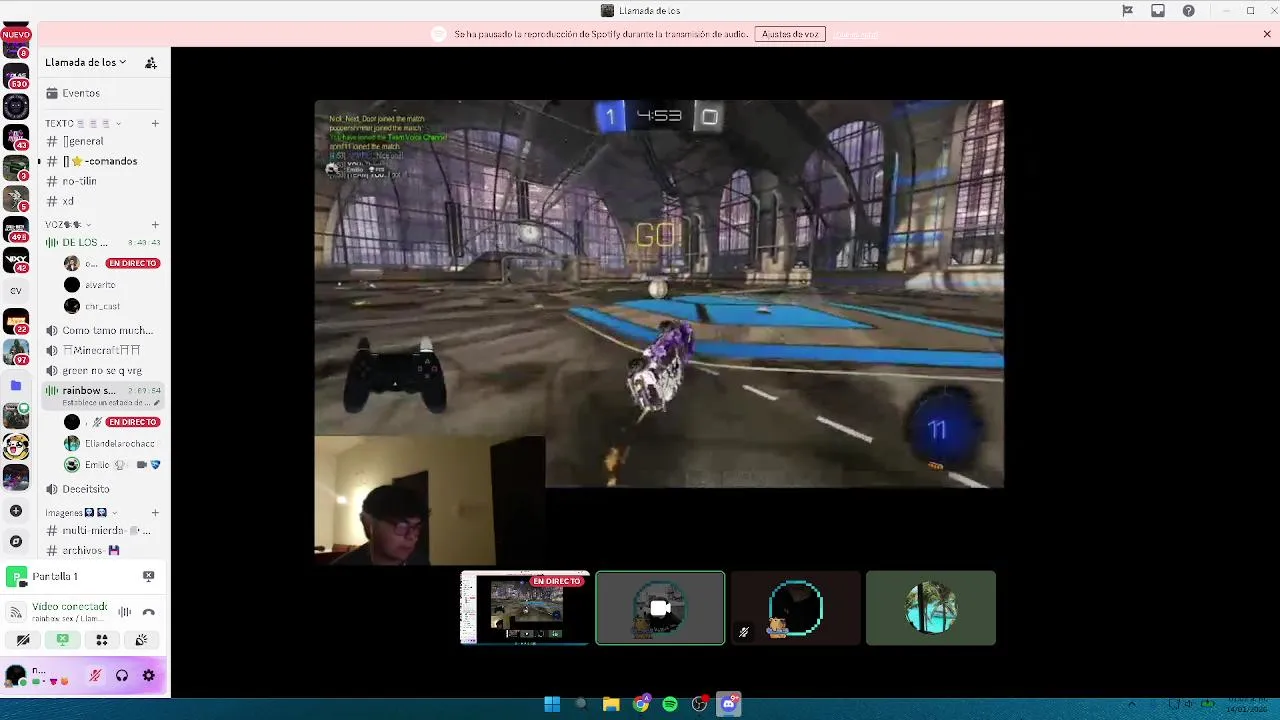Collapse the TEXTO category

tap(83, 124)
